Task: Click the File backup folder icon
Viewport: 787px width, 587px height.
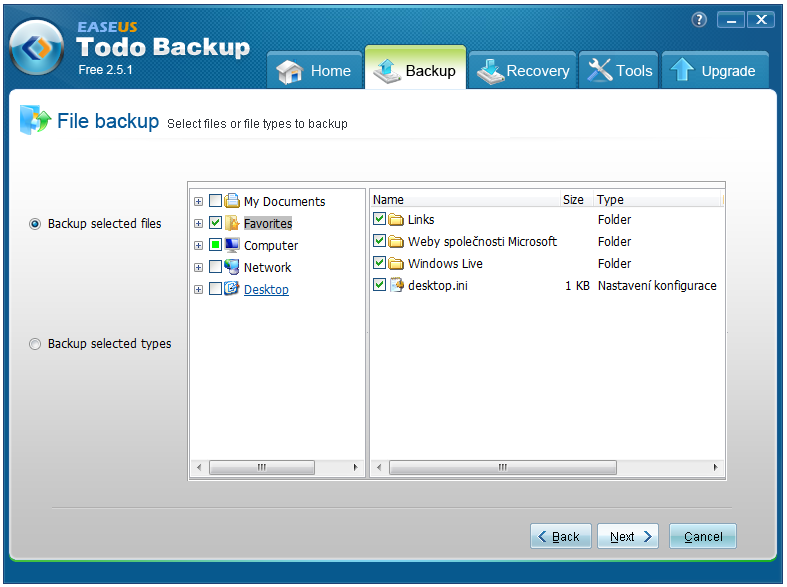Action: coord(35,120)
